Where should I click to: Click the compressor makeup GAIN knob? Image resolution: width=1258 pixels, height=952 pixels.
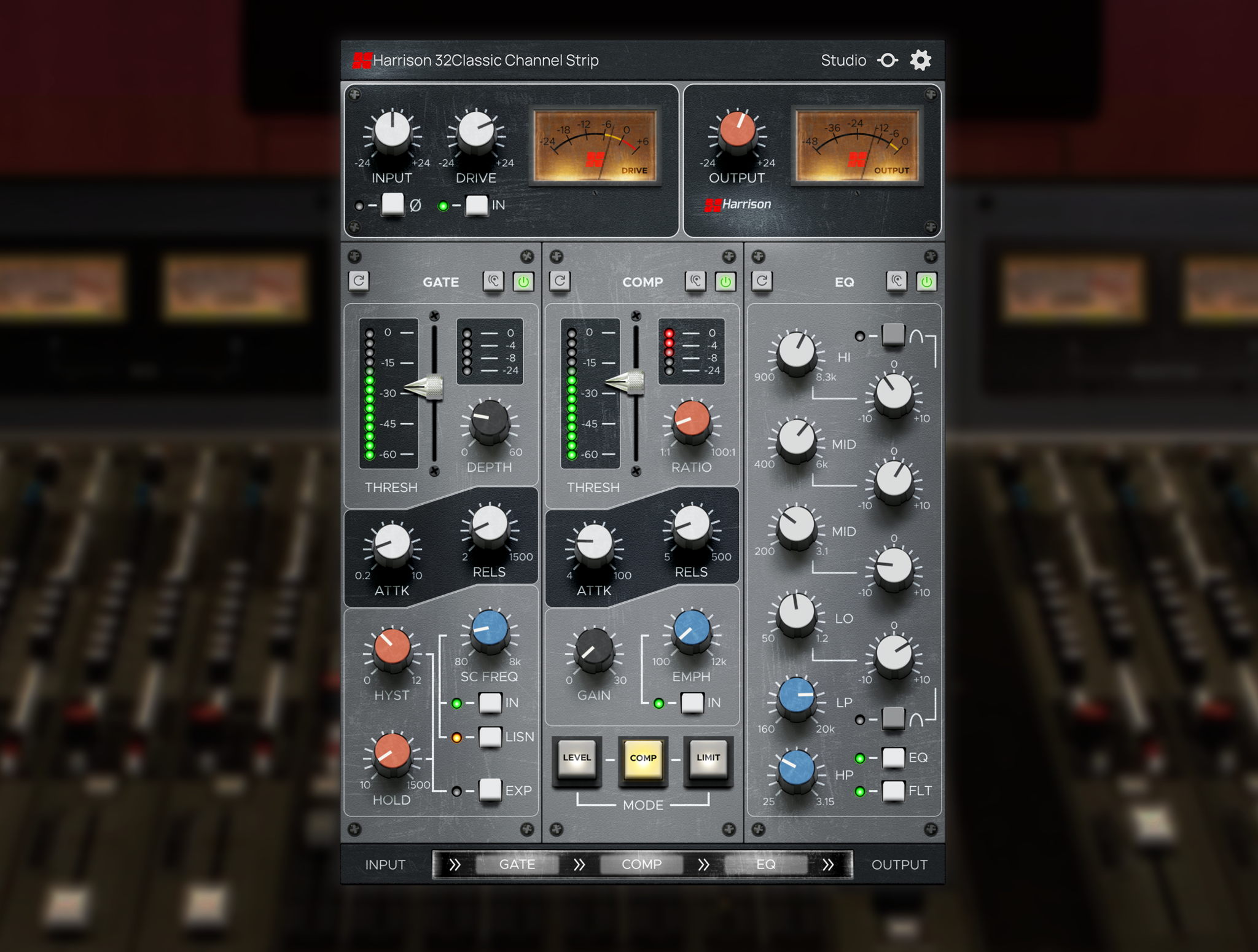pos(594,650)
